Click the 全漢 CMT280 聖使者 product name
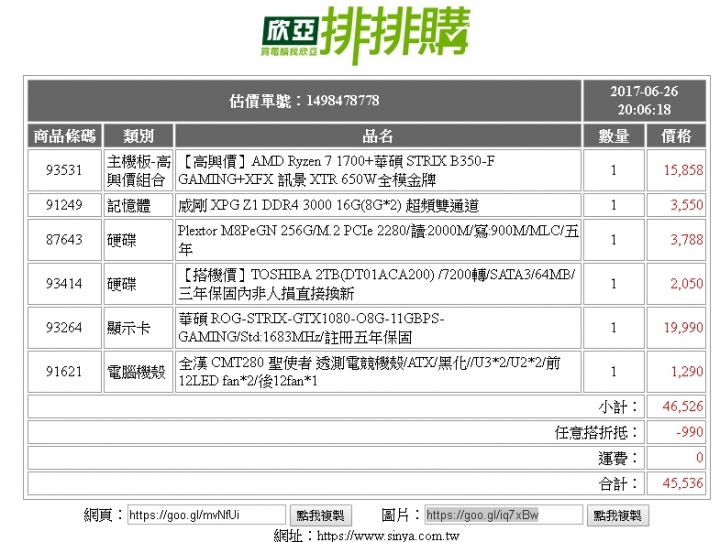The image size is (720, 542). tap(369, 372)
